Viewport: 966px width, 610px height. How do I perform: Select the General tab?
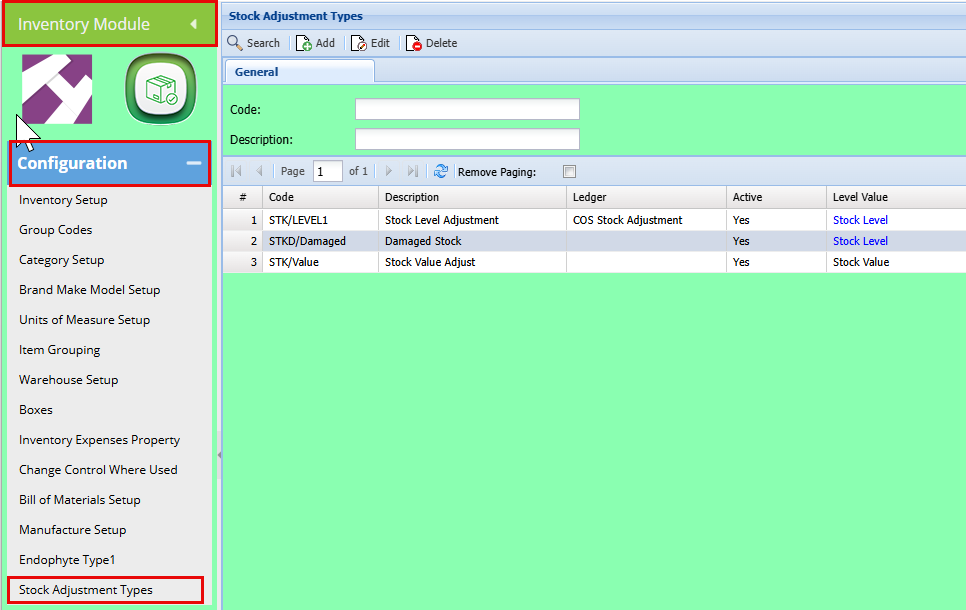257,72
